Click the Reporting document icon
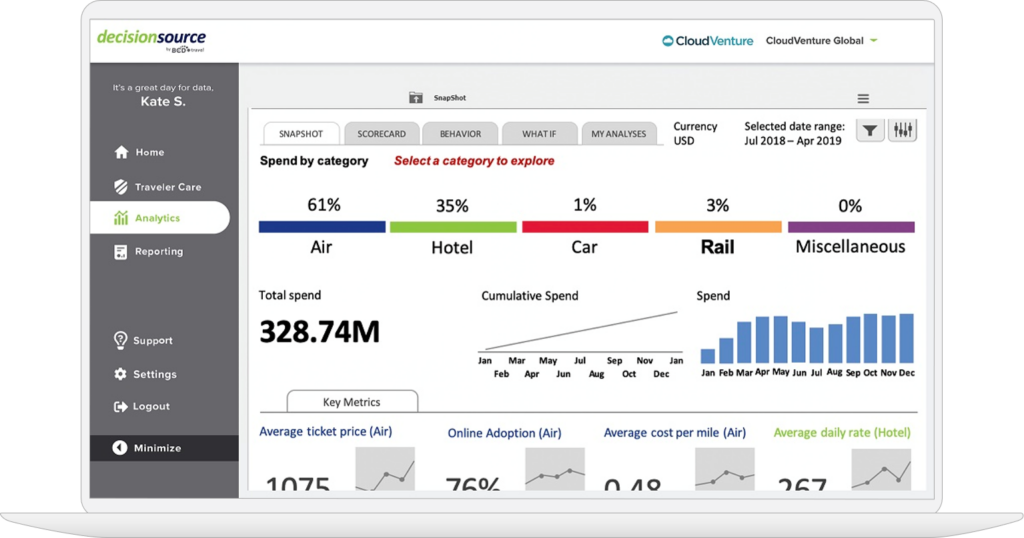 (x=121, y=252)
